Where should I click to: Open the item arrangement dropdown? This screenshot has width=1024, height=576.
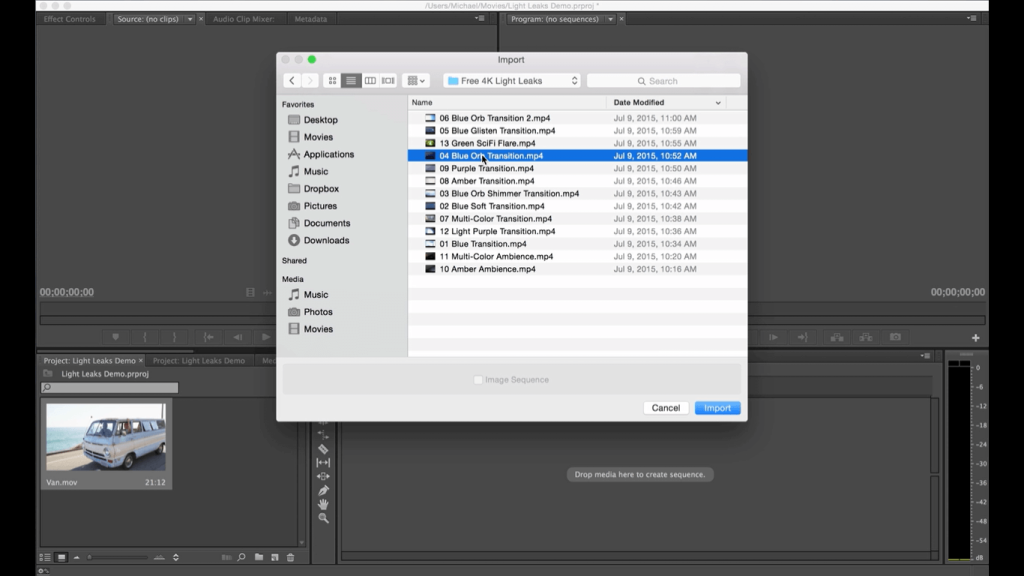[x=416, y=81]
